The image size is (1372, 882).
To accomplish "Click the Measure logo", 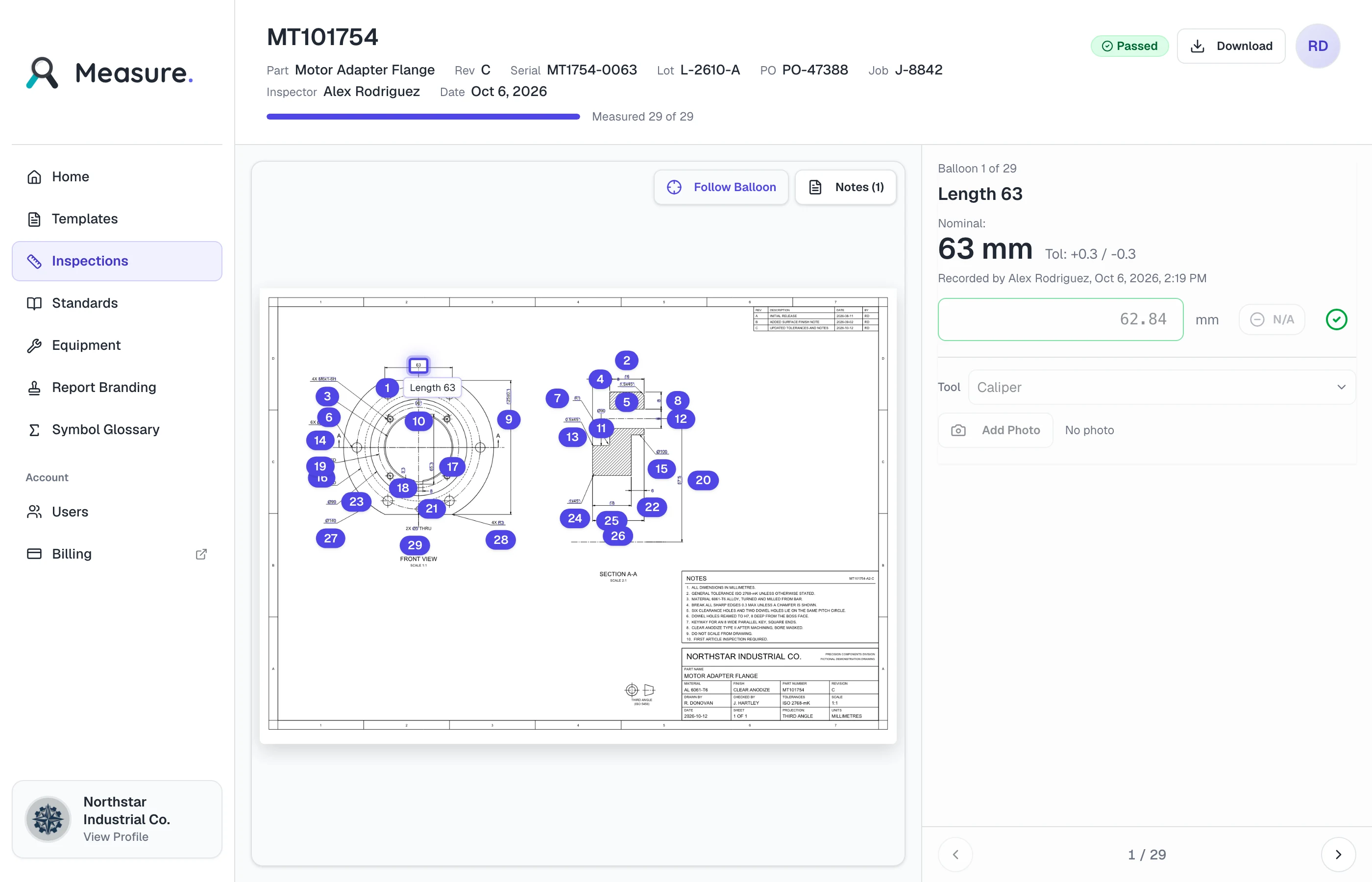I will (x=109, y=73).
